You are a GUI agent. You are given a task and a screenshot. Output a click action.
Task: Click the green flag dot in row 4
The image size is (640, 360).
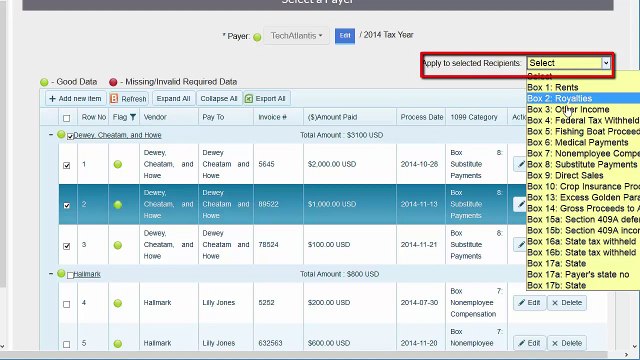tap(118, 303)
